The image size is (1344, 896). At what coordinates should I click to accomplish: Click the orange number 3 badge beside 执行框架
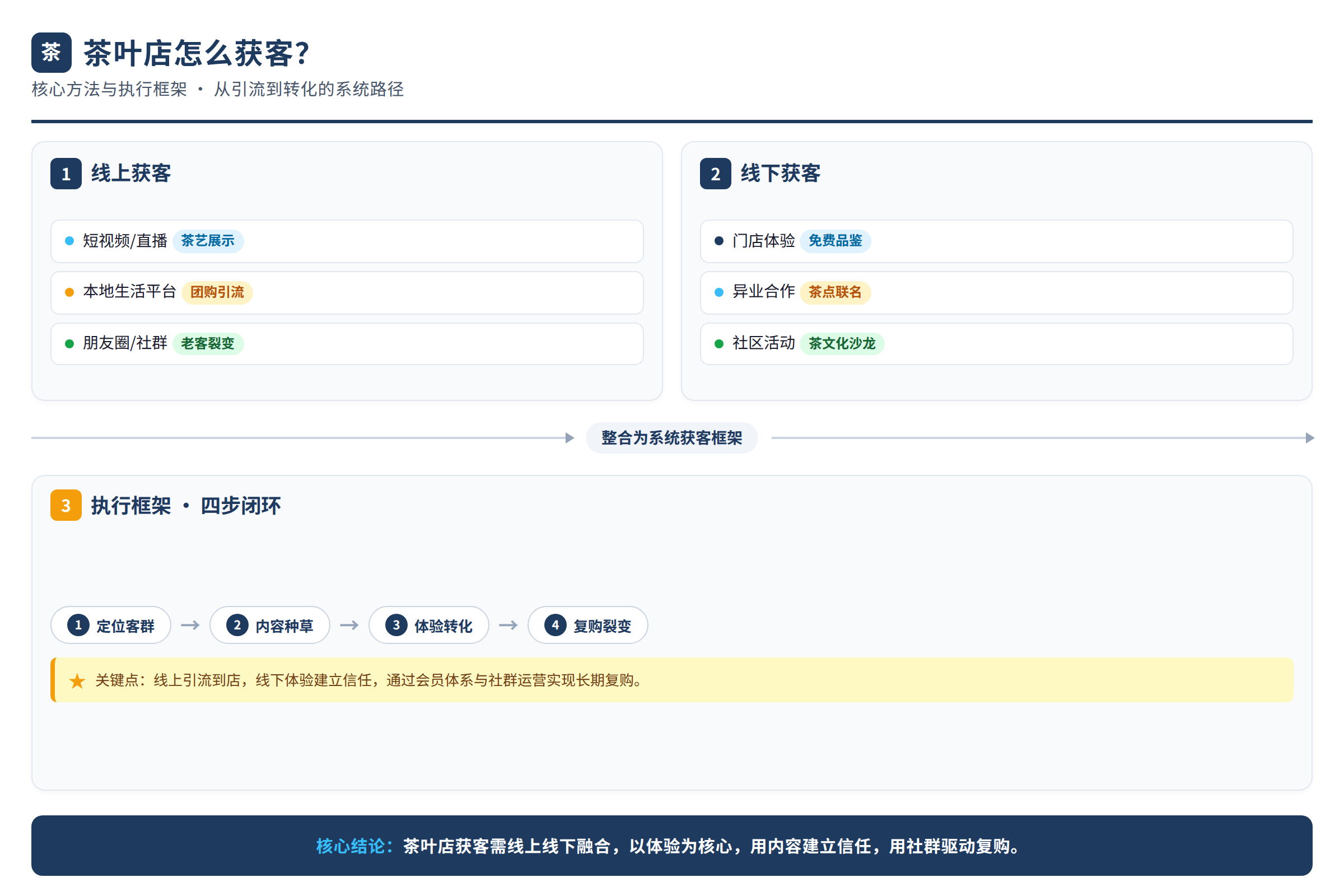tap(66, 505)
